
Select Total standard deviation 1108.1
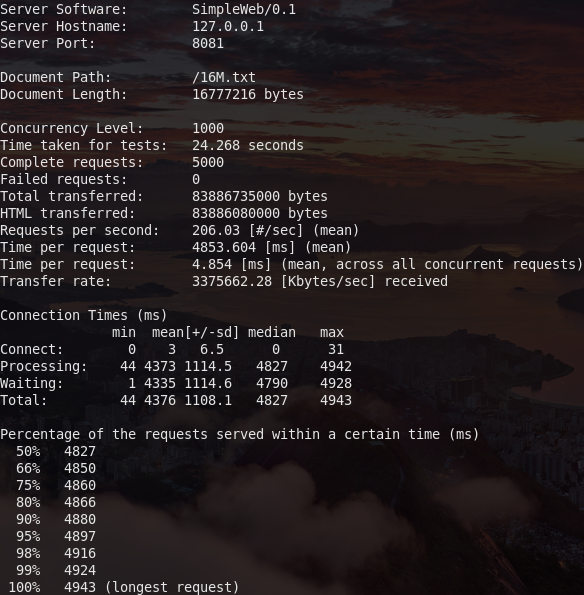pos(208,401)
